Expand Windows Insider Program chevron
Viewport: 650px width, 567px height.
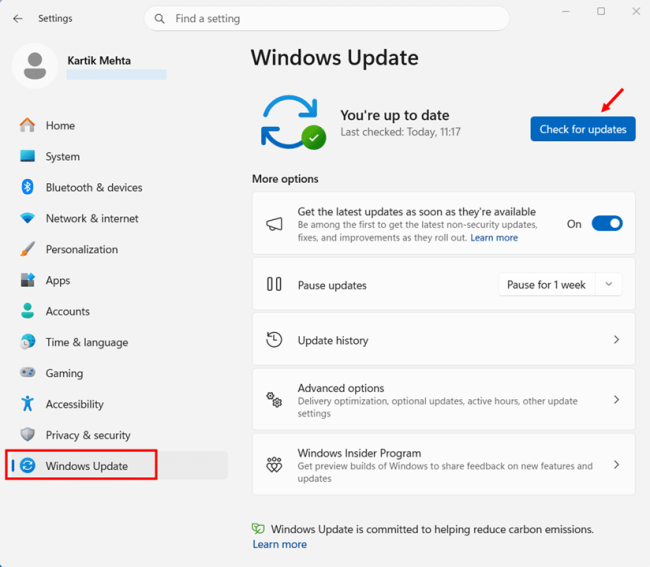616,465
